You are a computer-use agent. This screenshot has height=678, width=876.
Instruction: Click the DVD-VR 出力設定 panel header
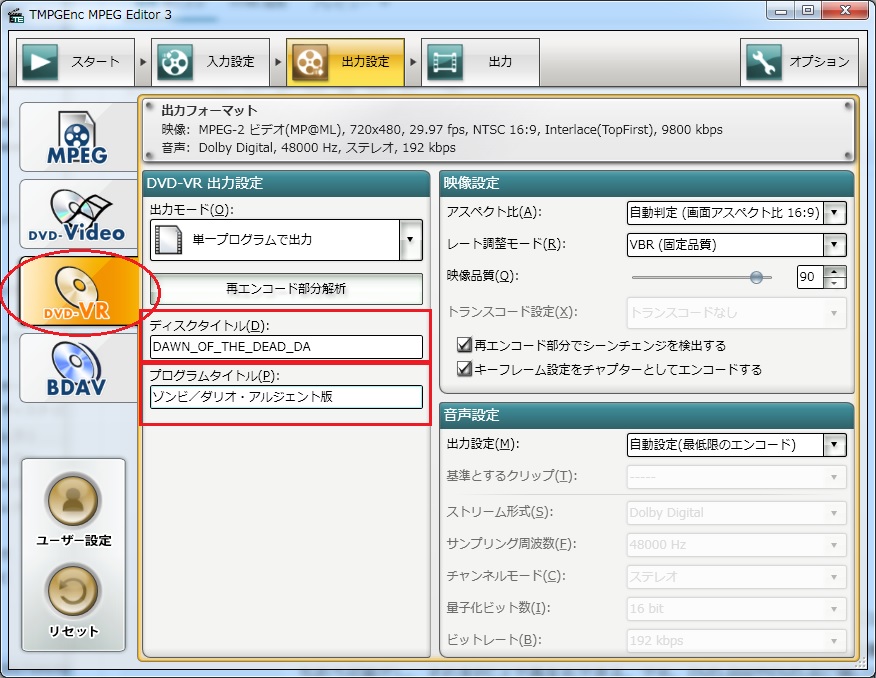(286, 183)
